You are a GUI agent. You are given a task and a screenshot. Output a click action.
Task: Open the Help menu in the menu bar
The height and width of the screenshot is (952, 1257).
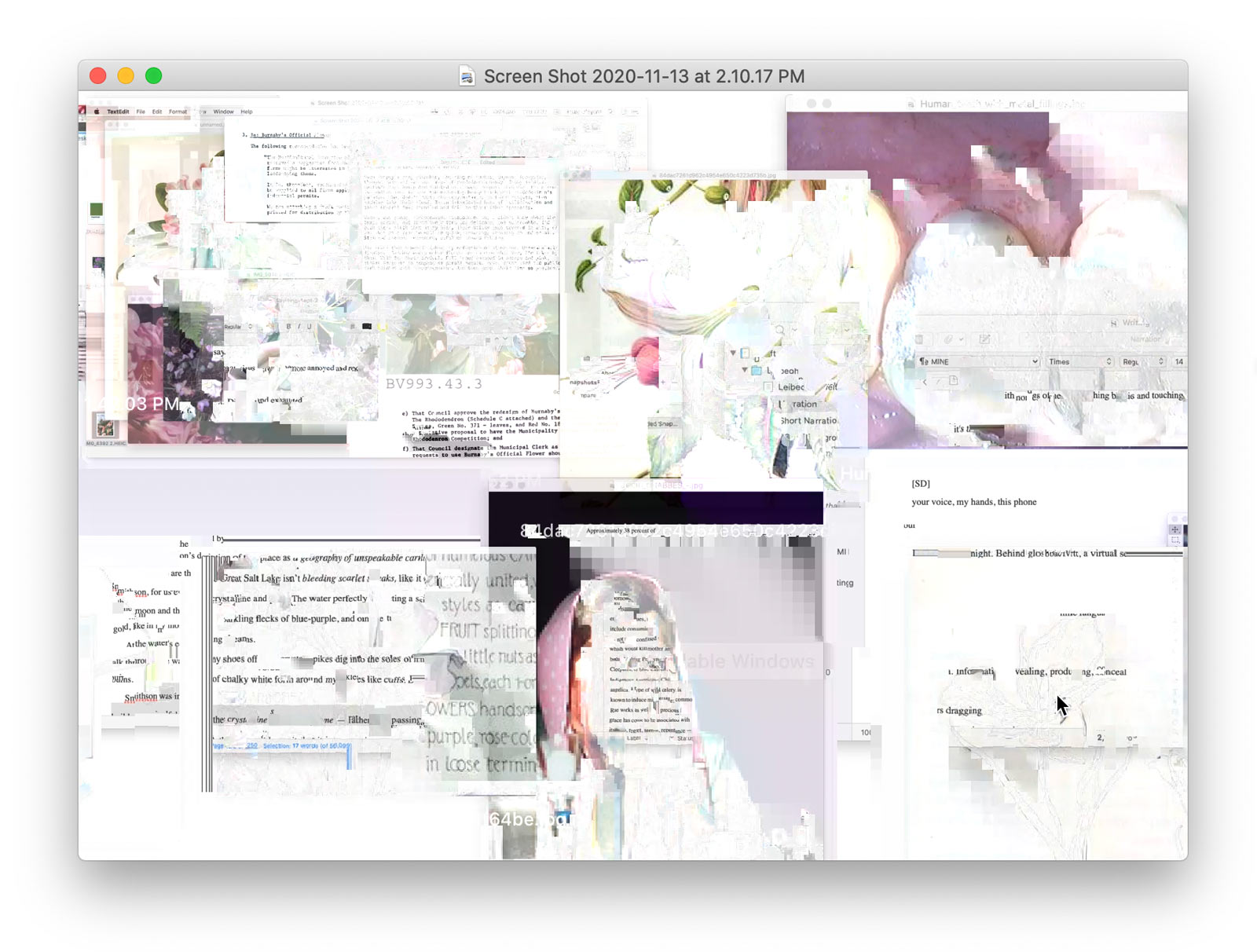(247, 112)
